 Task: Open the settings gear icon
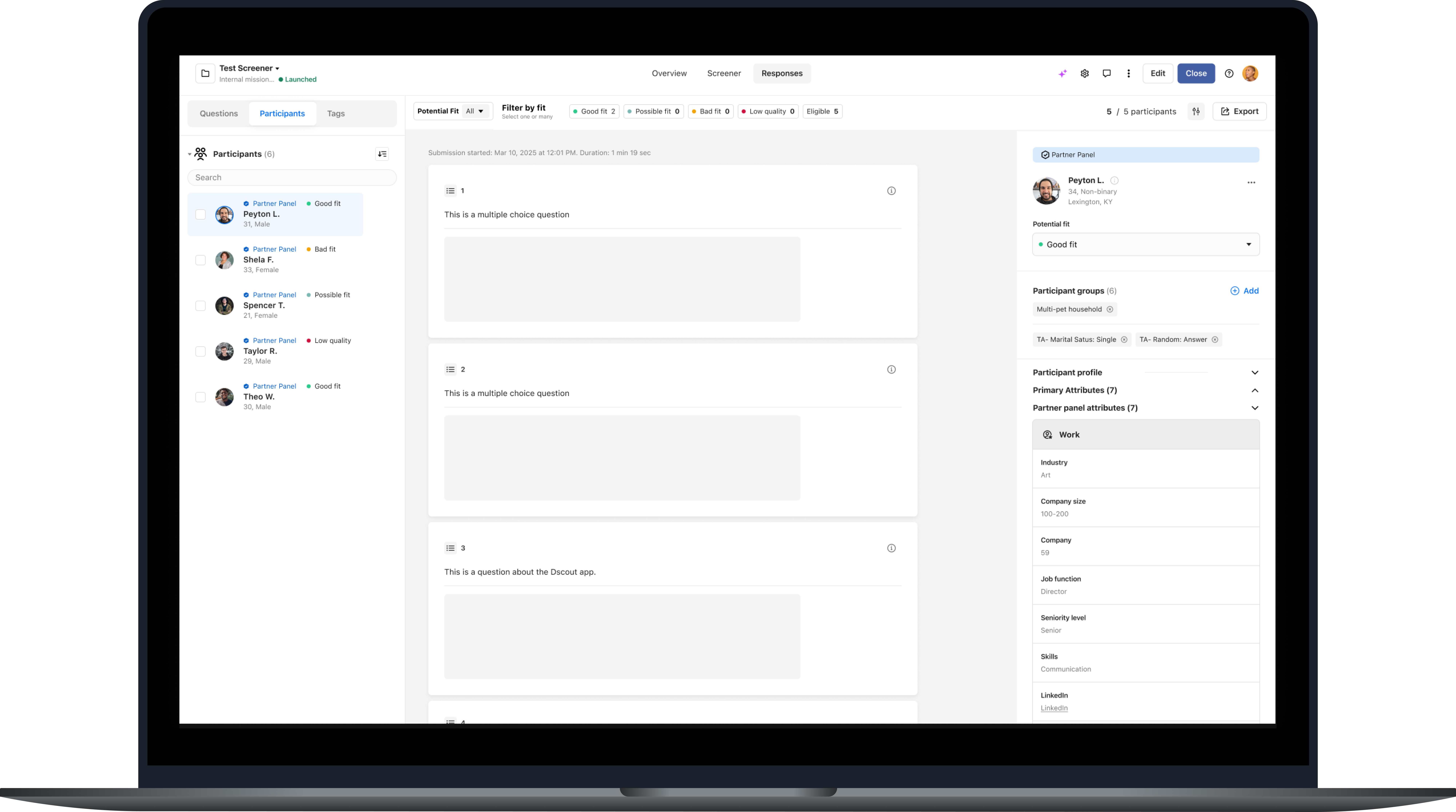click(x=1085, y=74)
